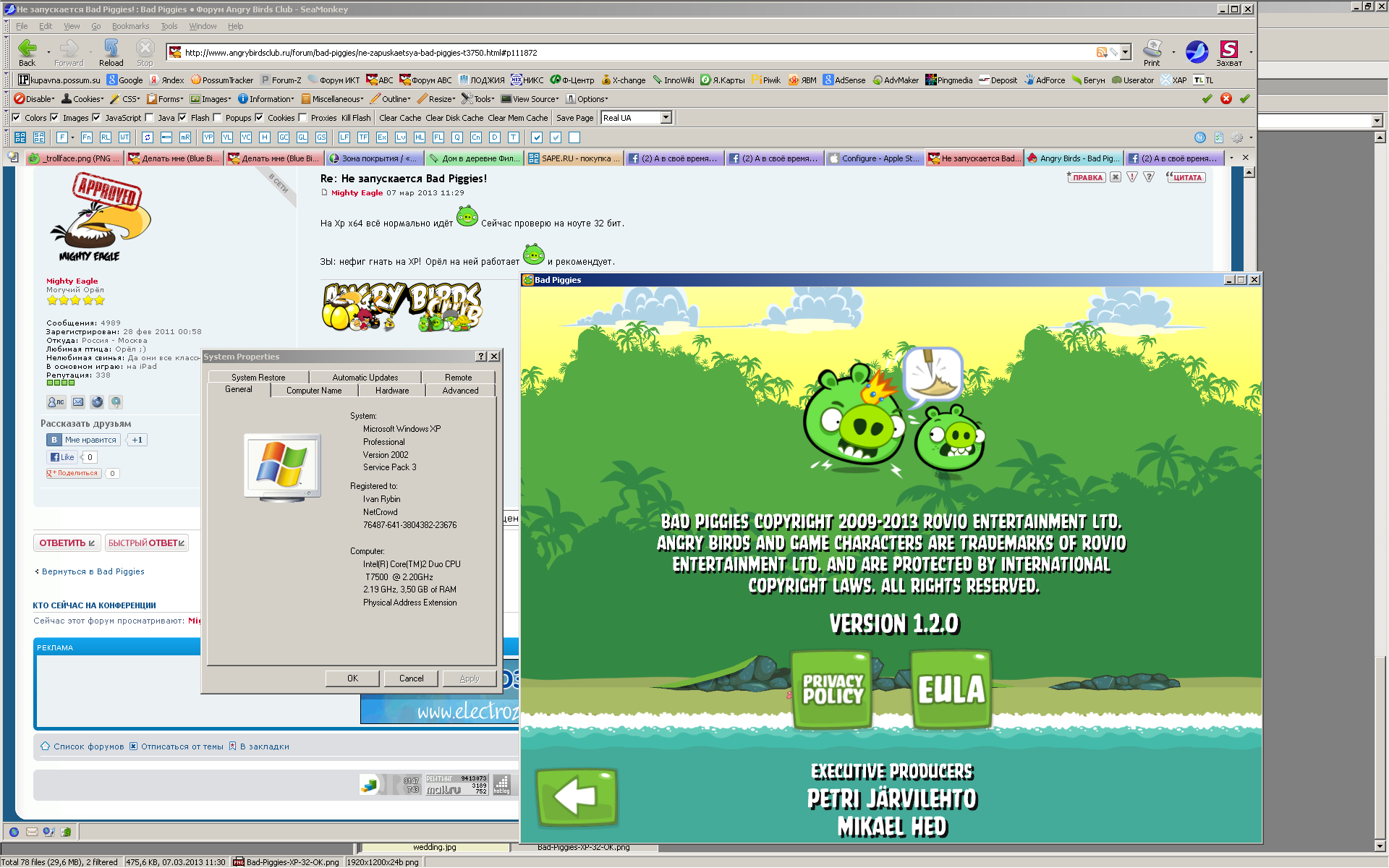
Task: Click the RL toolbar icon
Action: pos(106,137)
